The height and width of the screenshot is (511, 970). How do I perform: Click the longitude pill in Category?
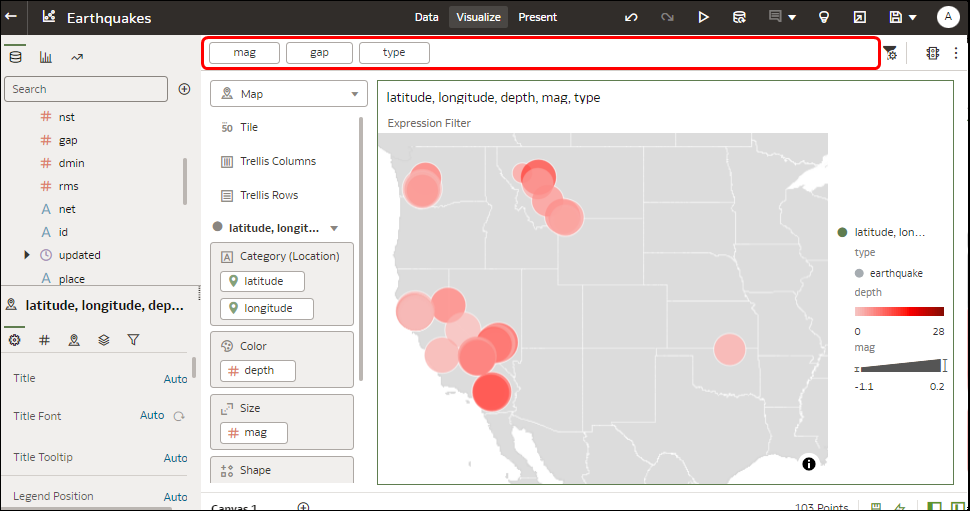(x=267, y=309)
